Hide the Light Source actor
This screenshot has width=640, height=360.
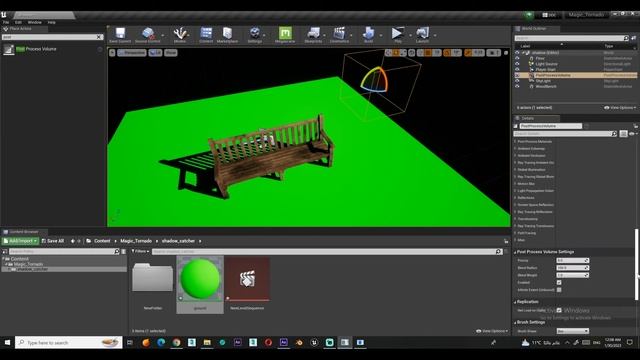click(517, 64)
